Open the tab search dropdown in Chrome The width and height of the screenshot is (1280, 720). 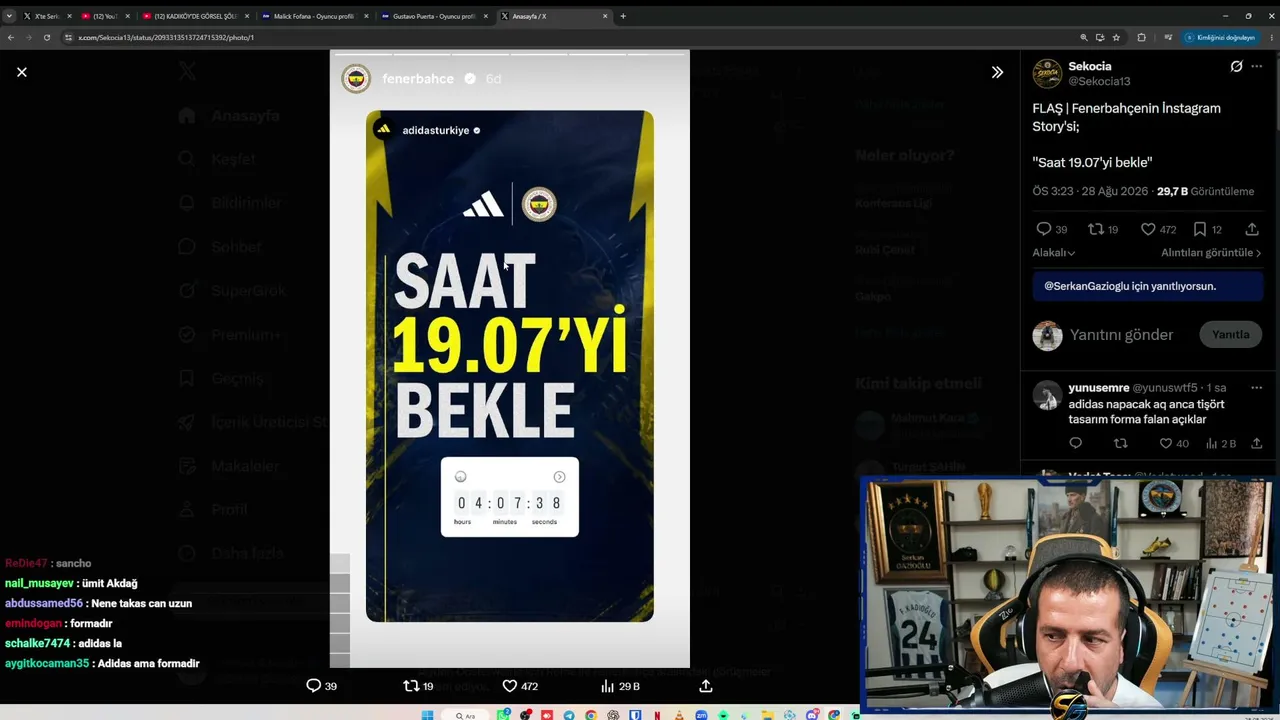tap(9, 16)
